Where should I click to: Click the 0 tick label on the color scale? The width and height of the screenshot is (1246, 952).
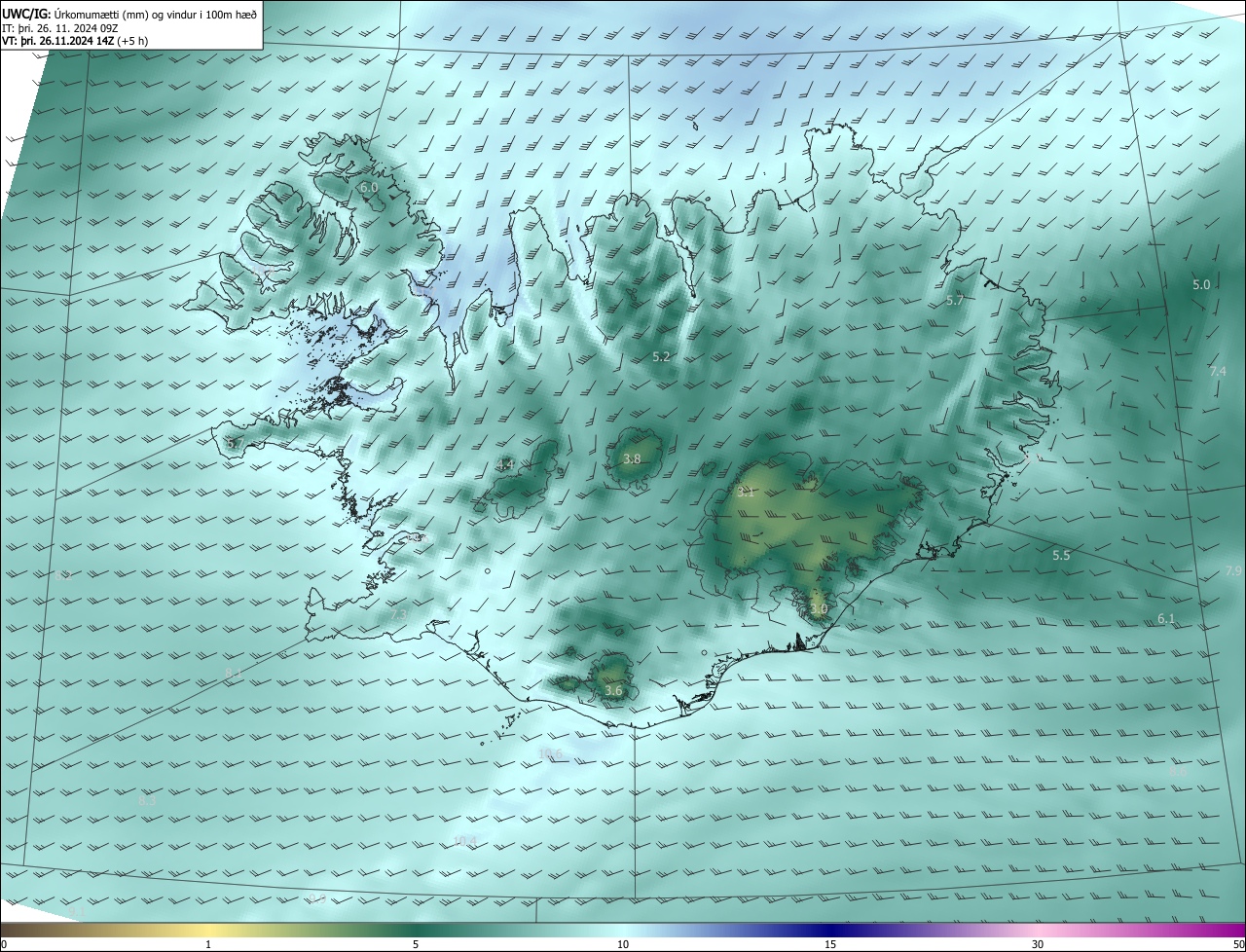pos(4,944)
